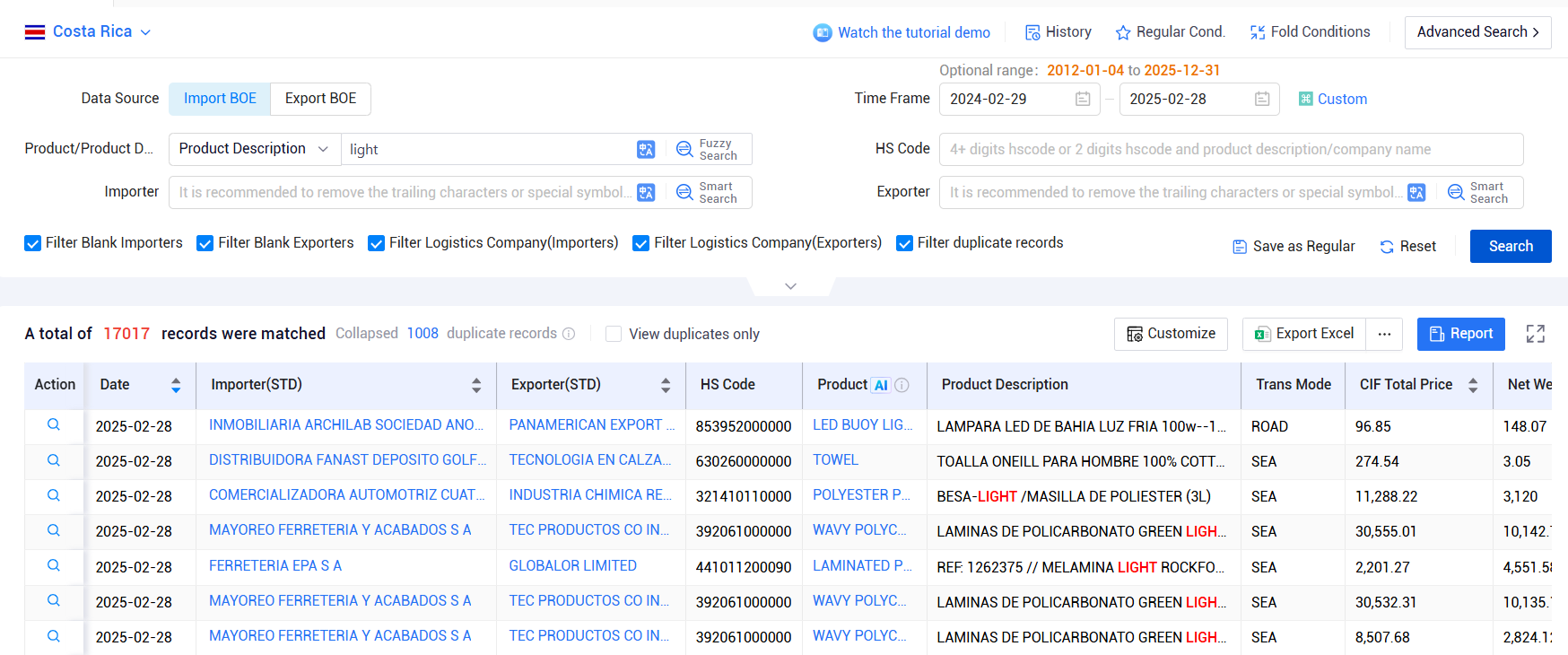
Task: Open the Costa Rica country dropdown
Action: (x=88, y=31)
